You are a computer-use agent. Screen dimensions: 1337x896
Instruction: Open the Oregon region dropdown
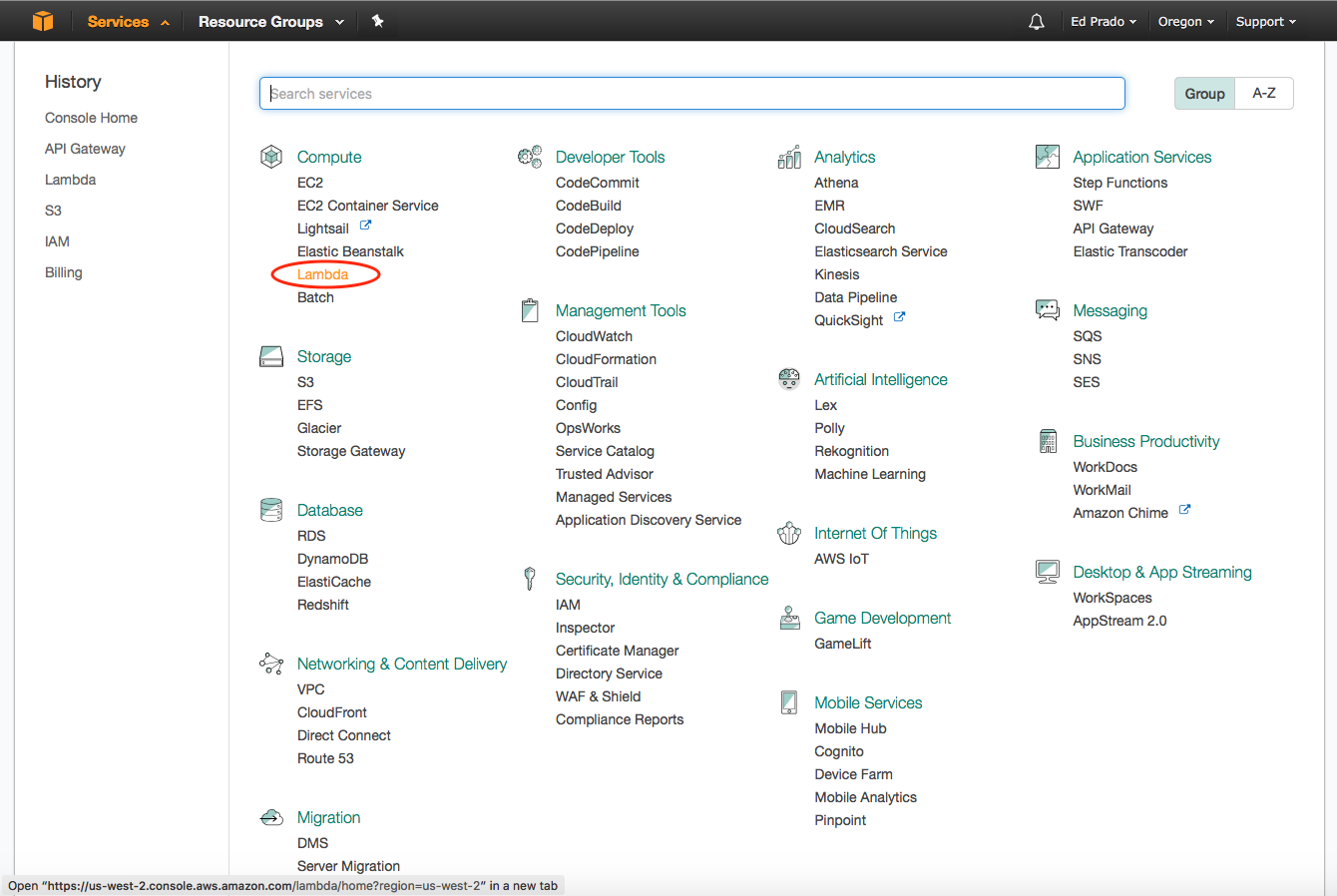(1185, 22)
